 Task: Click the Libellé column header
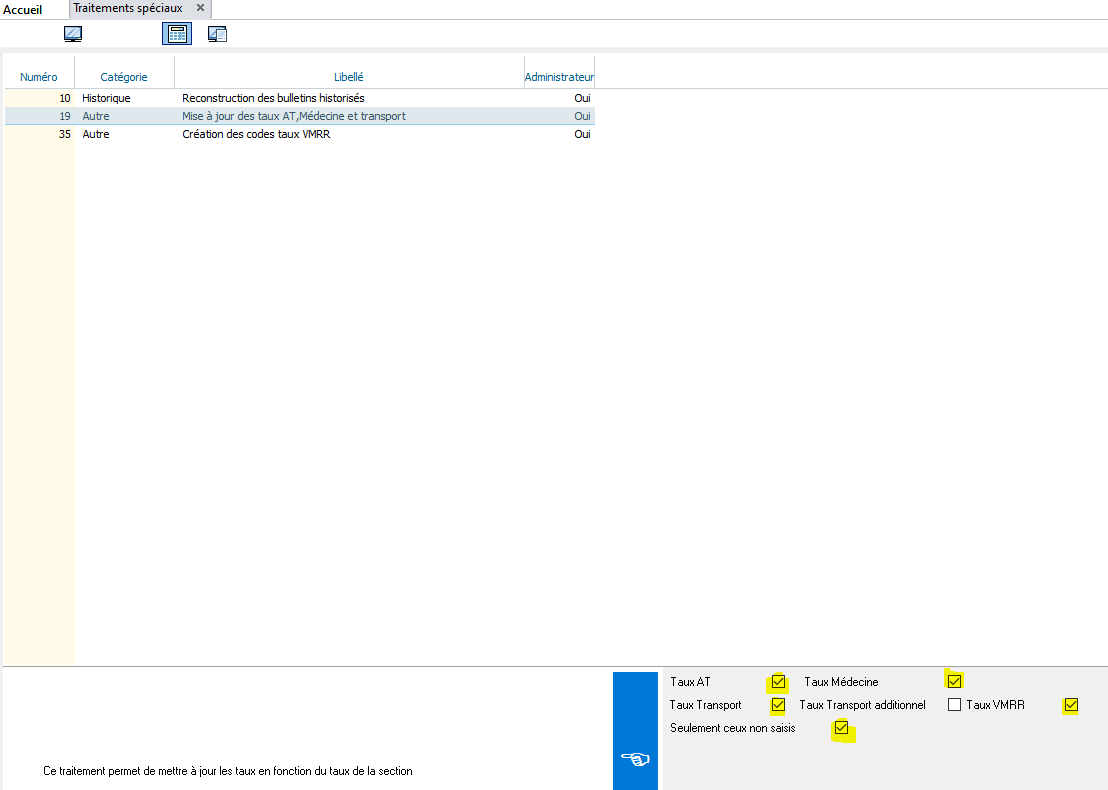click(x=349, y=77)
